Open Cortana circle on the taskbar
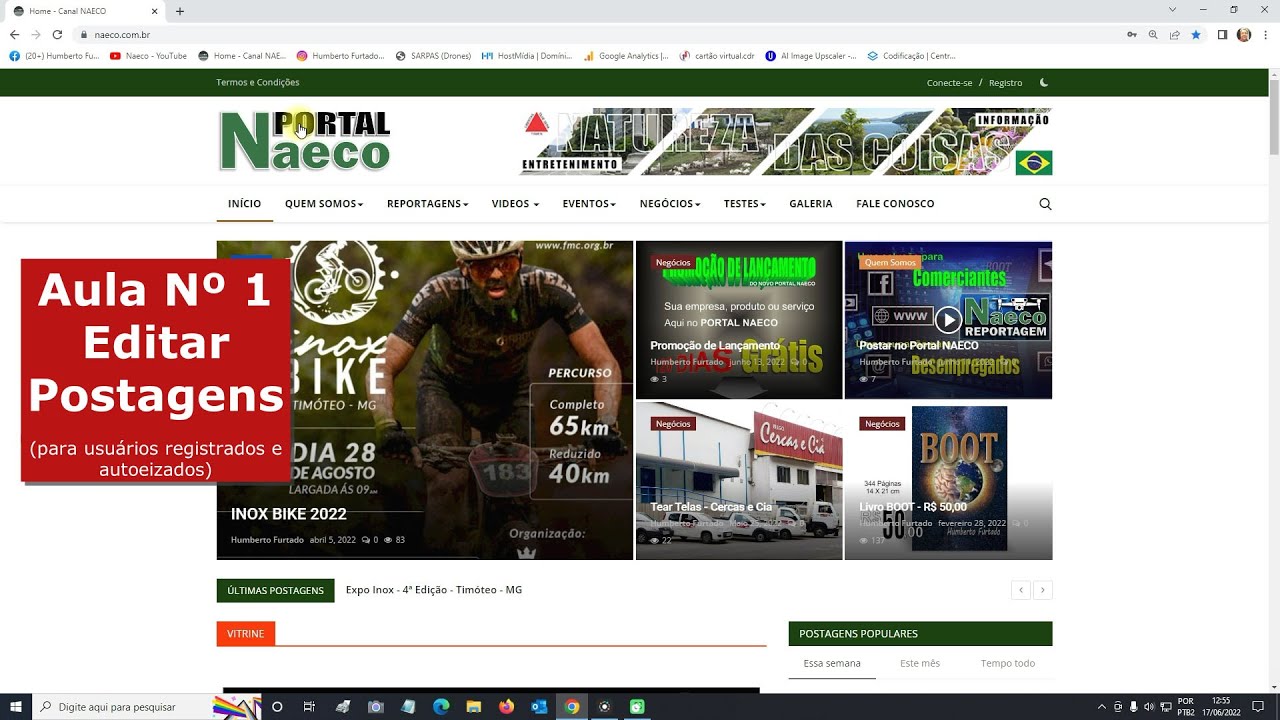Viewport: 1280px width, 720px height. (277, 707)
